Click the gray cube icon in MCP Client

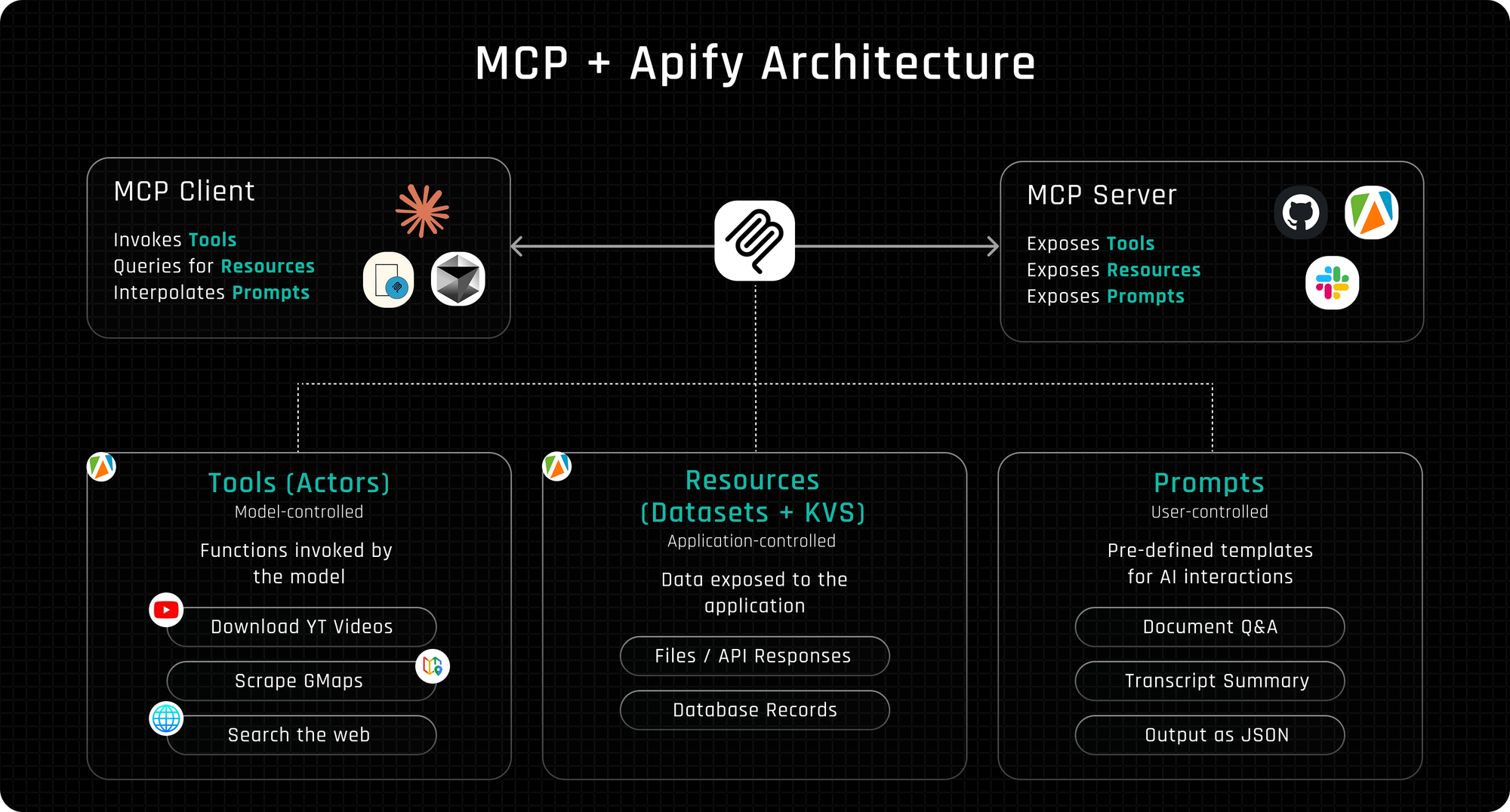click(x=458, y=279)
